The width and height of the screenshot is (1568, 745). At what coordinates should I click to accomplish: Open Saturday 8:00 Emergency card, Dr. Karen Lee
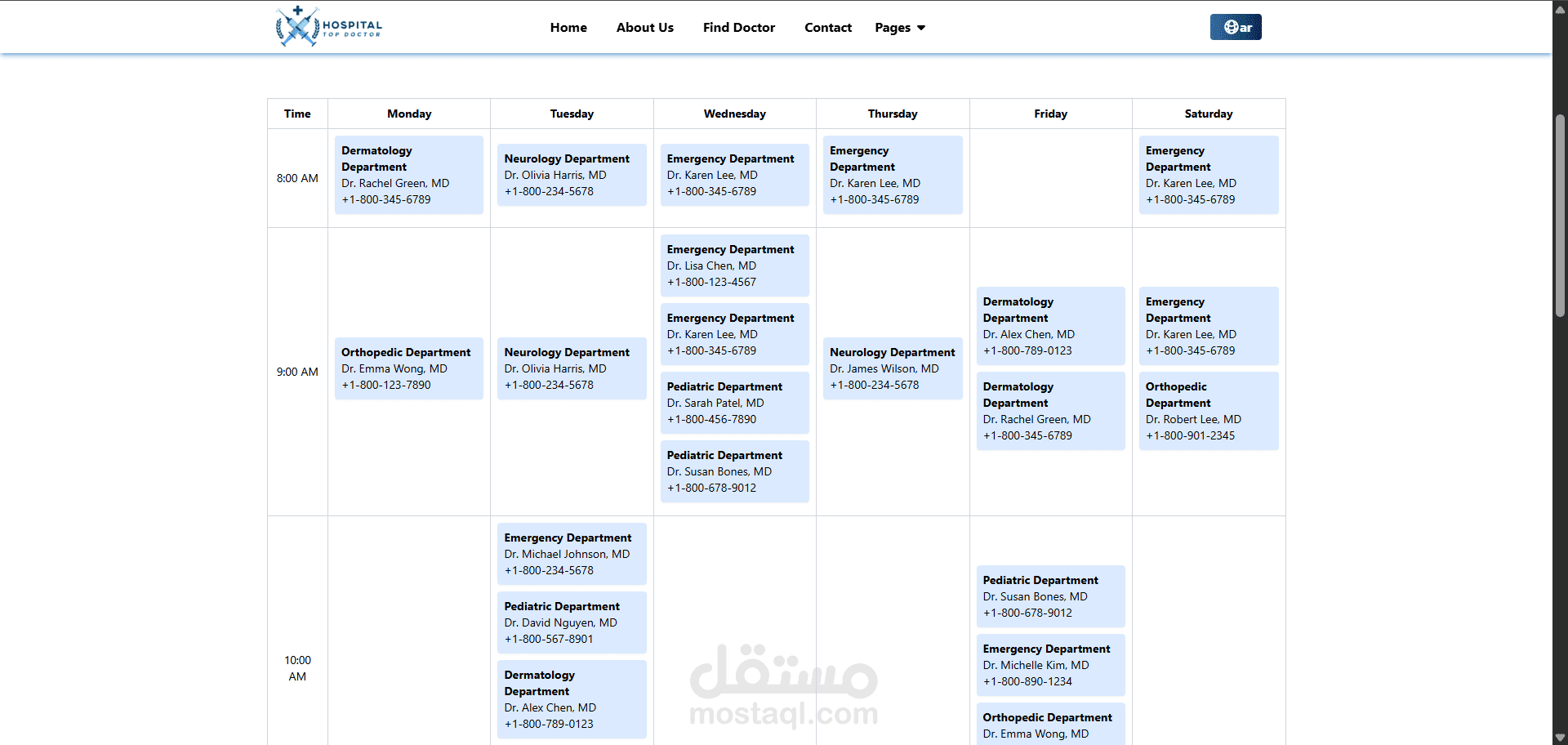point(1209,175)
